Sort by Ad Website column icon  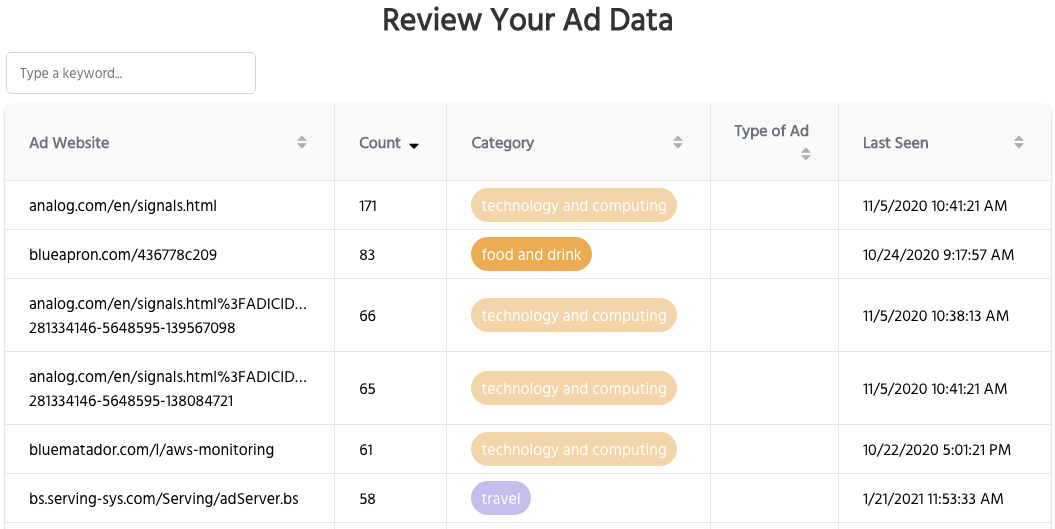click(302, 143)
